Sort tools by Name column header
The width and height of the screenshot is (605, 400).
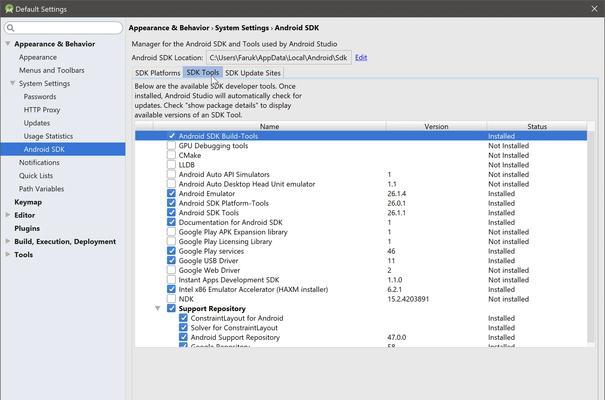pyautogui.click(x=269, y=126)
